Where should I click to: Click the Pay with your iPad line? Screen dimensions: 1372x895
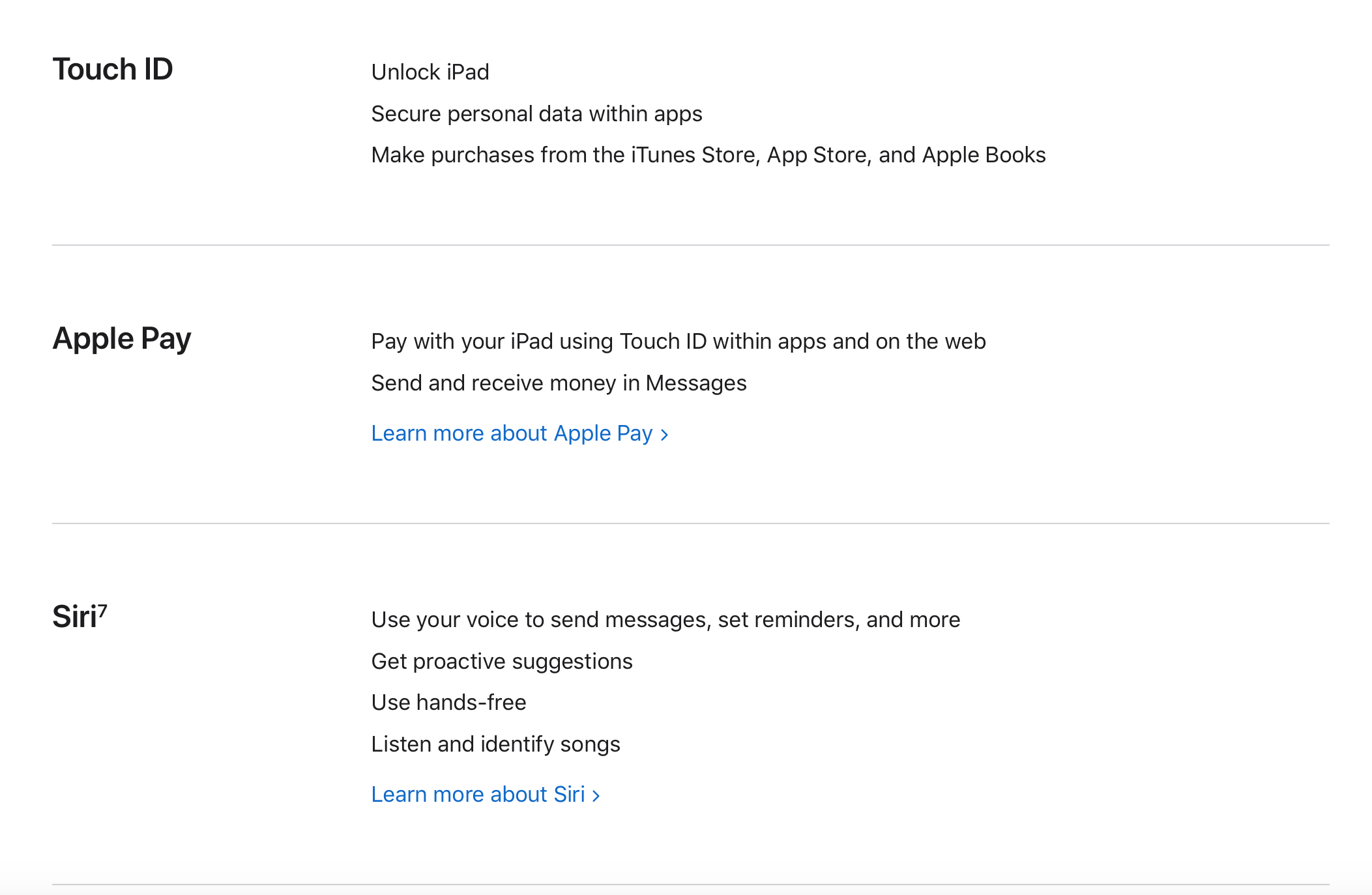tap(678, 342)
